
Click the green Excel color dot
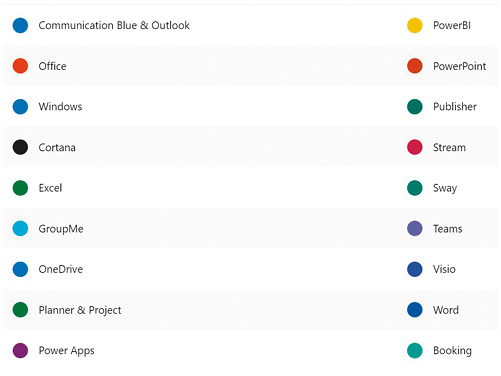point(20,188)
